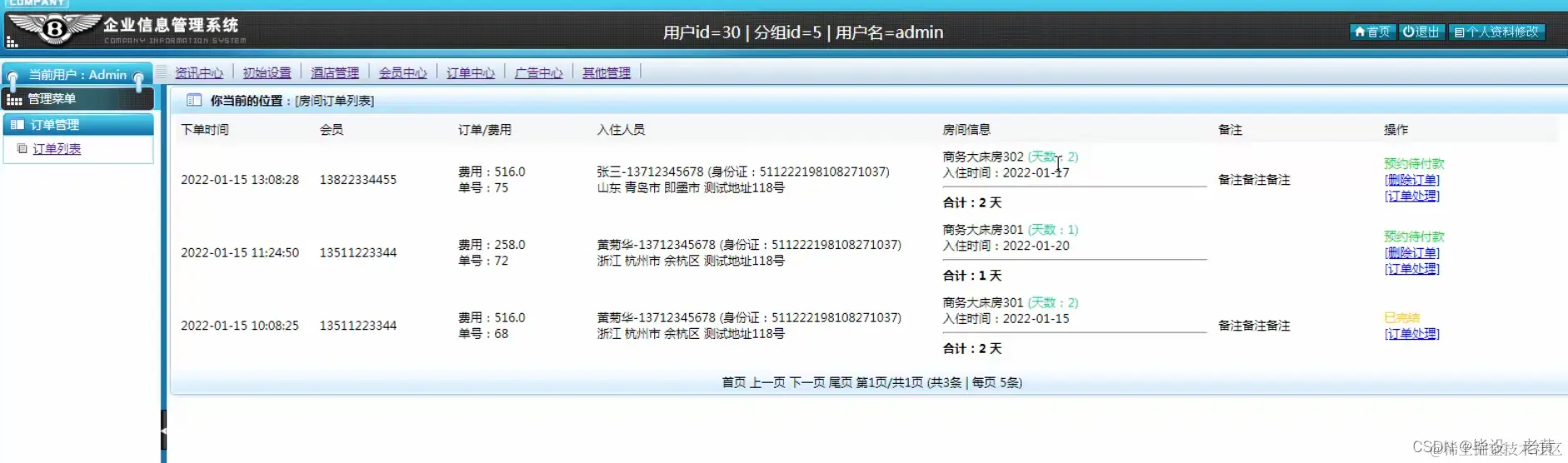Click the 退出 logout button
Image resolution: width=1568 pixels, height=463 pixels.
pyautogui.click(x=1421, y=32)
